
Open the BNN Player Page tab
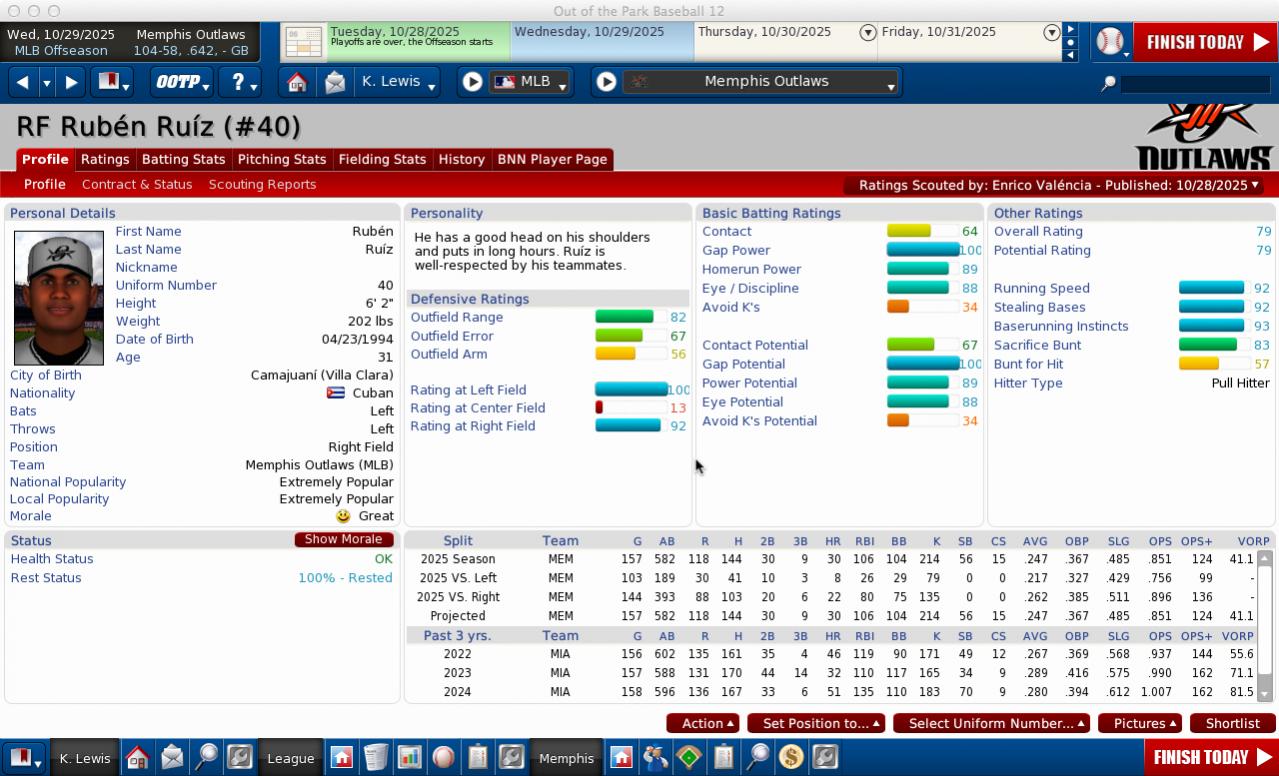552,159
